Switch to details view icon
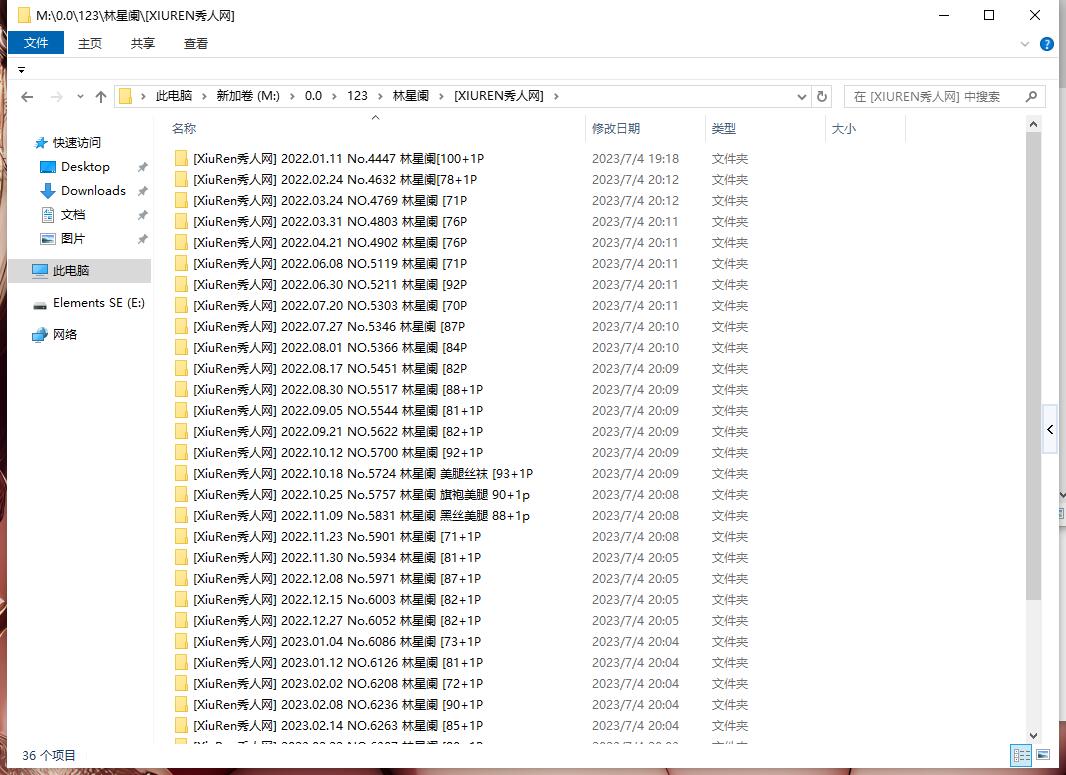This screenshot has width=1066, height=775. (x=1021, y=755)
